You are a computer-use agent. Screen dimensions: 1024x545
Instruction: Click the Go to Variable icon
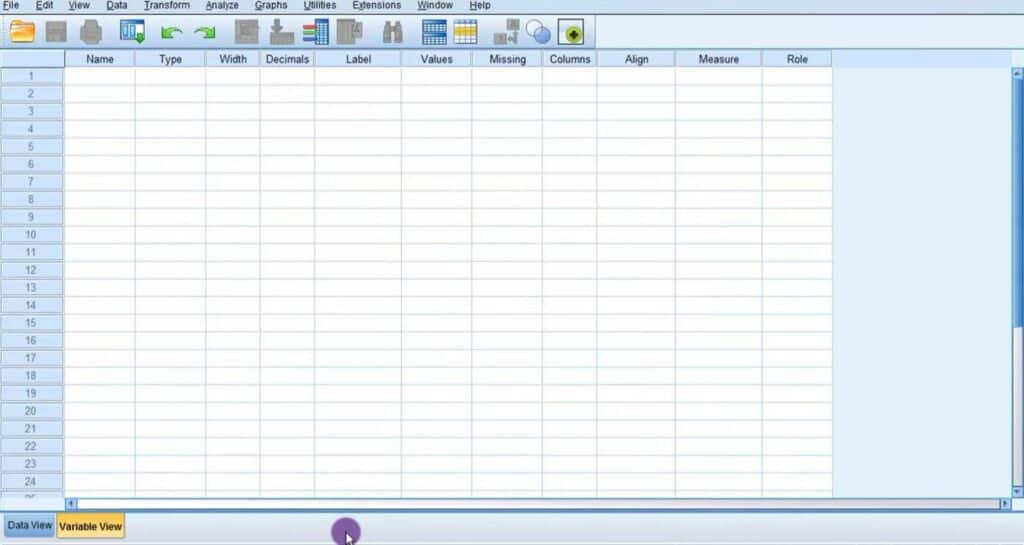[281, 32]
